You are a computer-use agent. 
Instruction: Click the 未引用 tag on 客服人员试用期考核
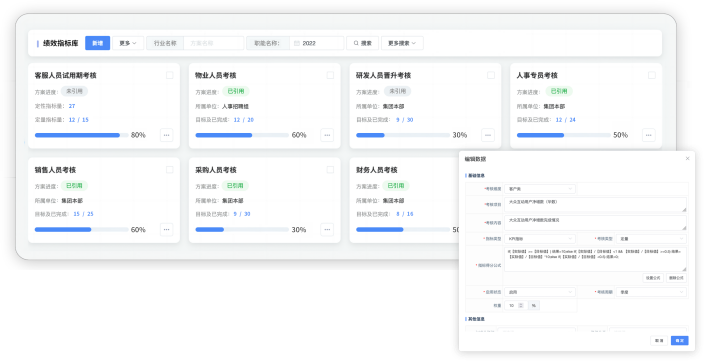(75, 91)
